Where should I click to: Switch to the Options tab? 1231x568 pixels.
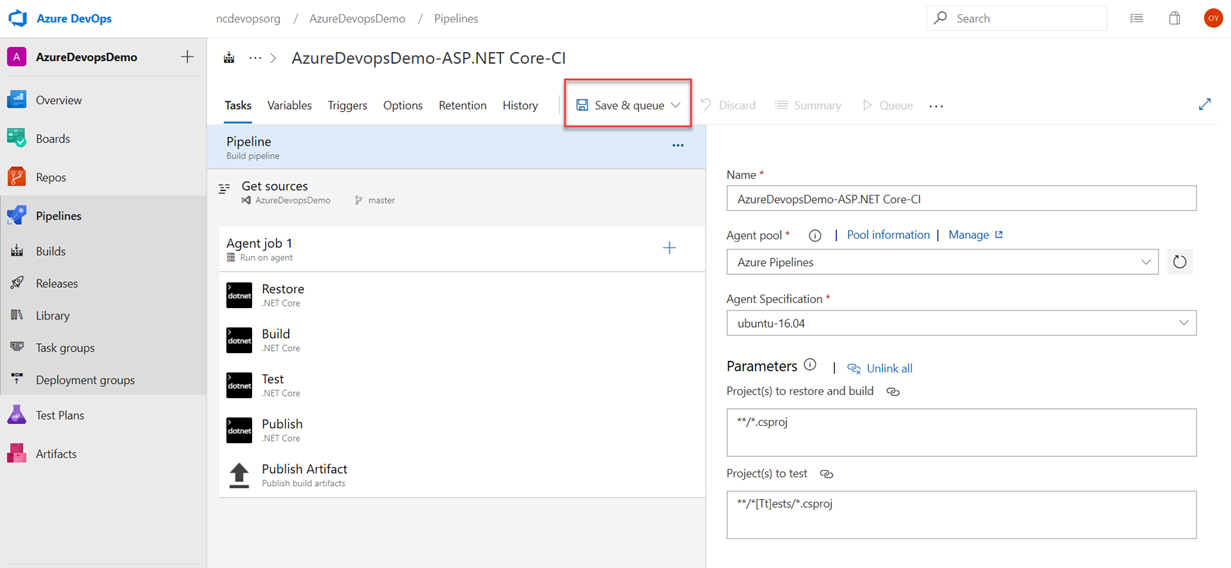[403, 105]
